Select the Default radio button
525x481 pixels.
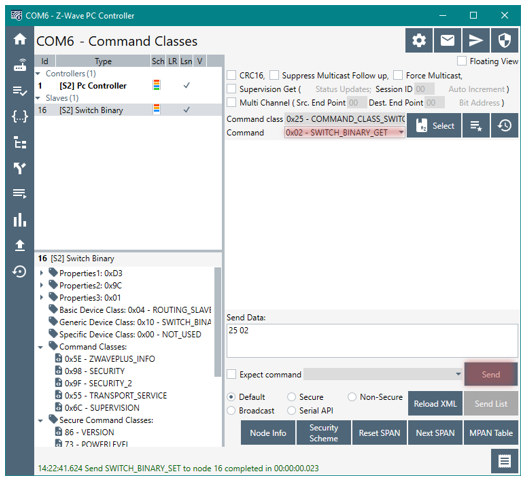pyautogui.click(x=231, y=397)
